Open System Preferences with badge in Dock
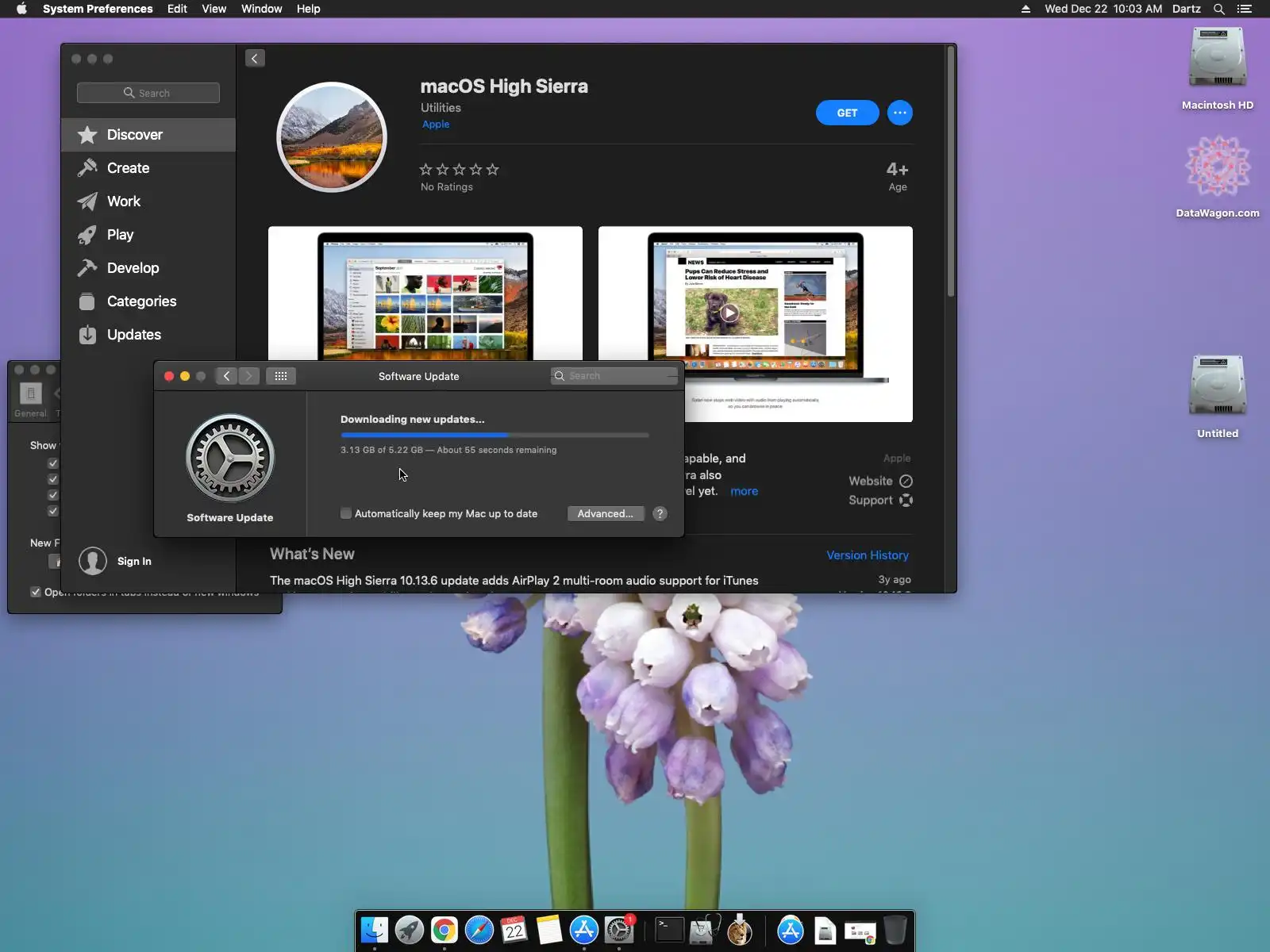1270x952 pixels. [x=619, y=930]
